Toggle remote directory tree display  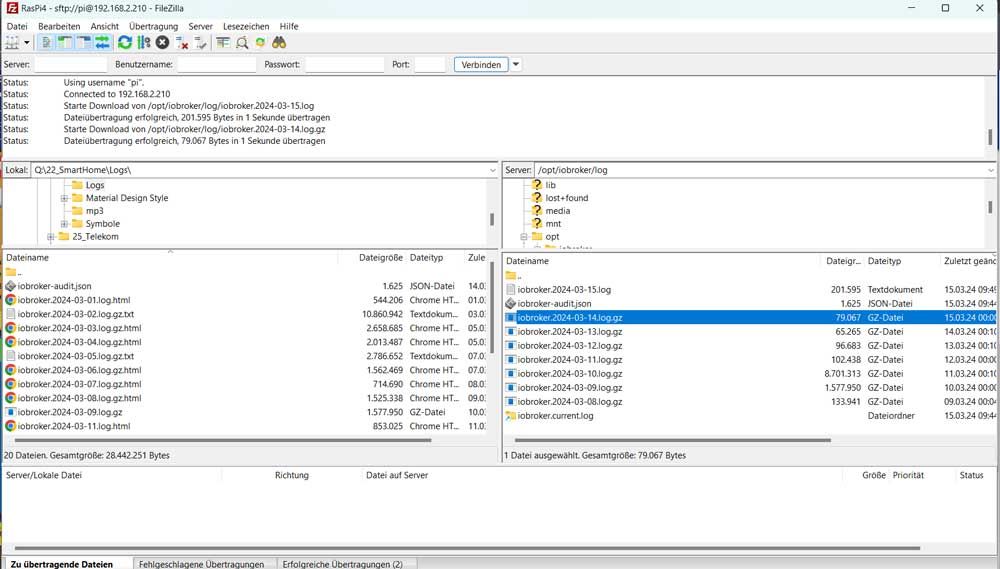click(84, 43)
